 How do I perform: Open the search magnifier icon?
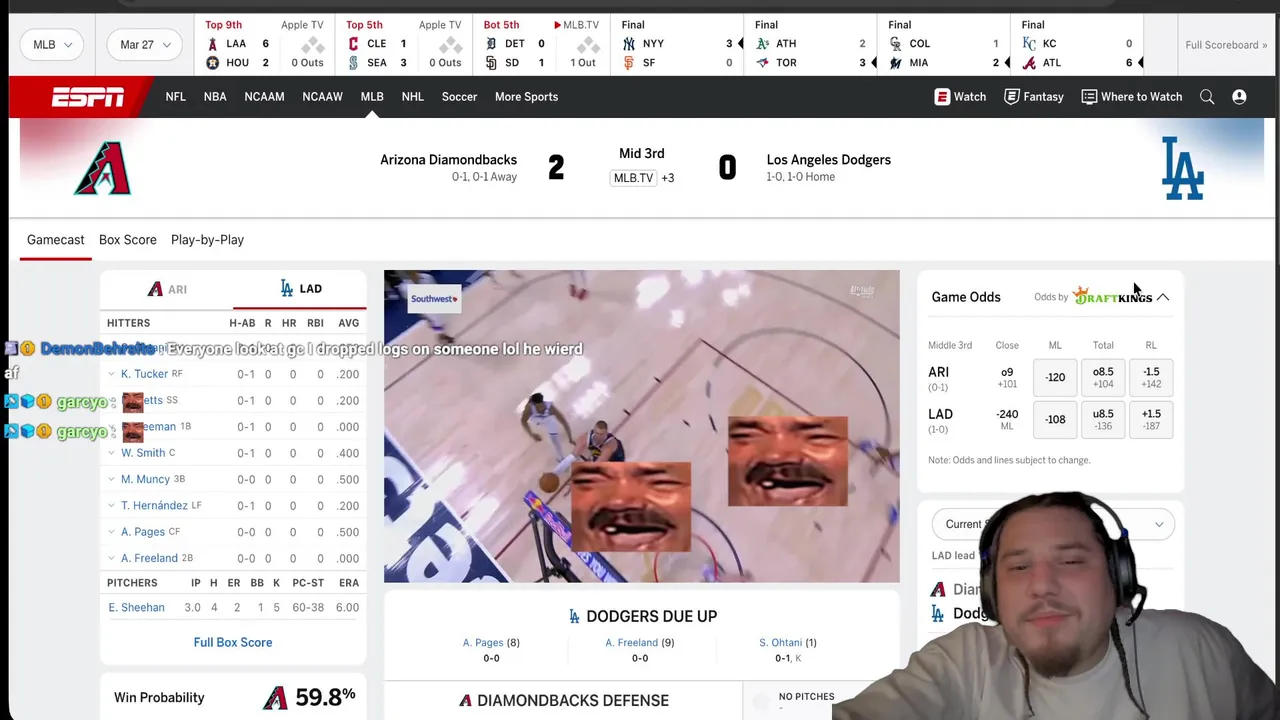pyautogui.click(x=1207, y=97)
